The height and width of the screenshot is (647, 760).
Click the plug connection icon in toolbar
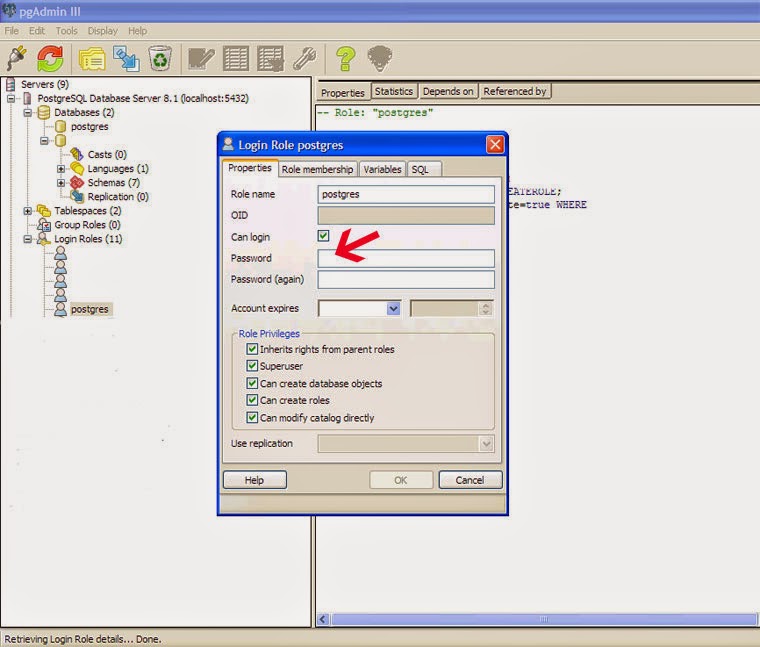click(16, 58)
